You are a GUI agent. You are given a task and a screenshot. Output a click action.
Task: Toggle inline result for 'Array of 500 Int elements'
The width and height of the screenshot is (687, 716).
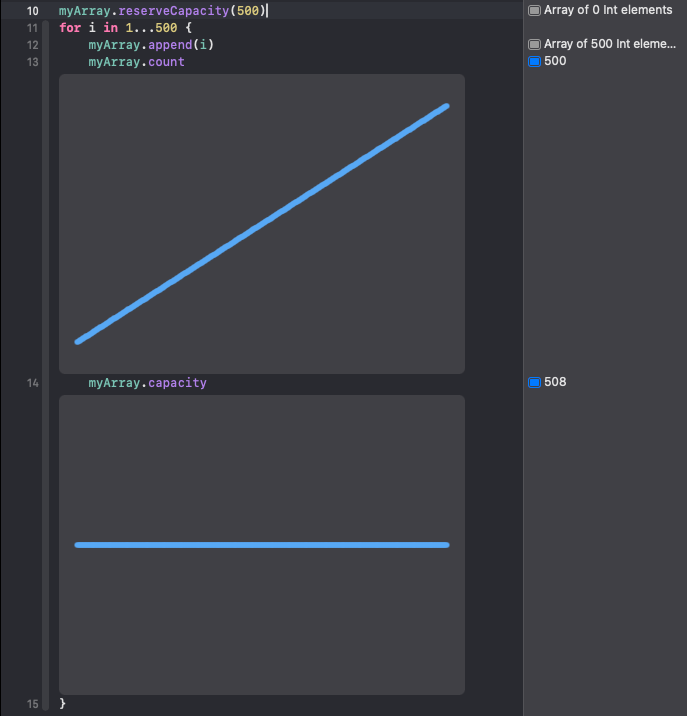click(534, 44)
